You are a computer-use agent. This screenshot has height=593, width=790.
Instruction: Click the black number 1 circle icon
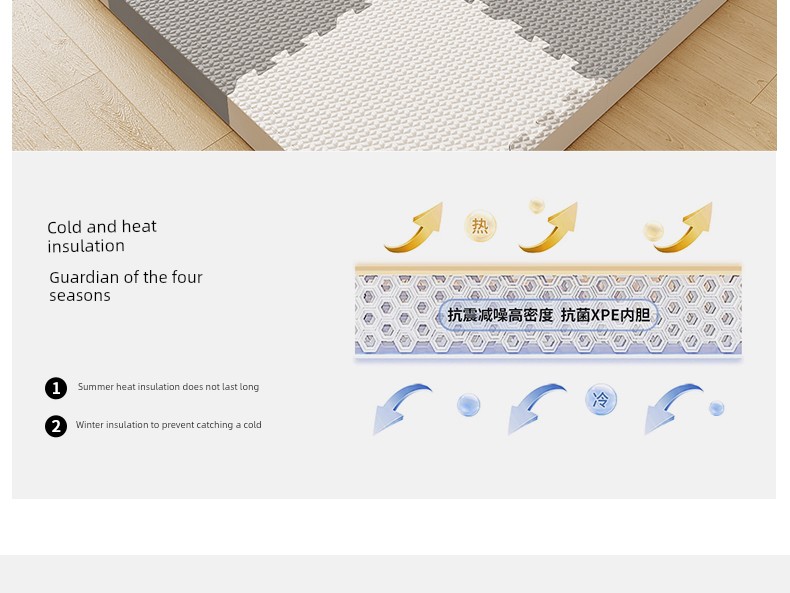point(56,388)
